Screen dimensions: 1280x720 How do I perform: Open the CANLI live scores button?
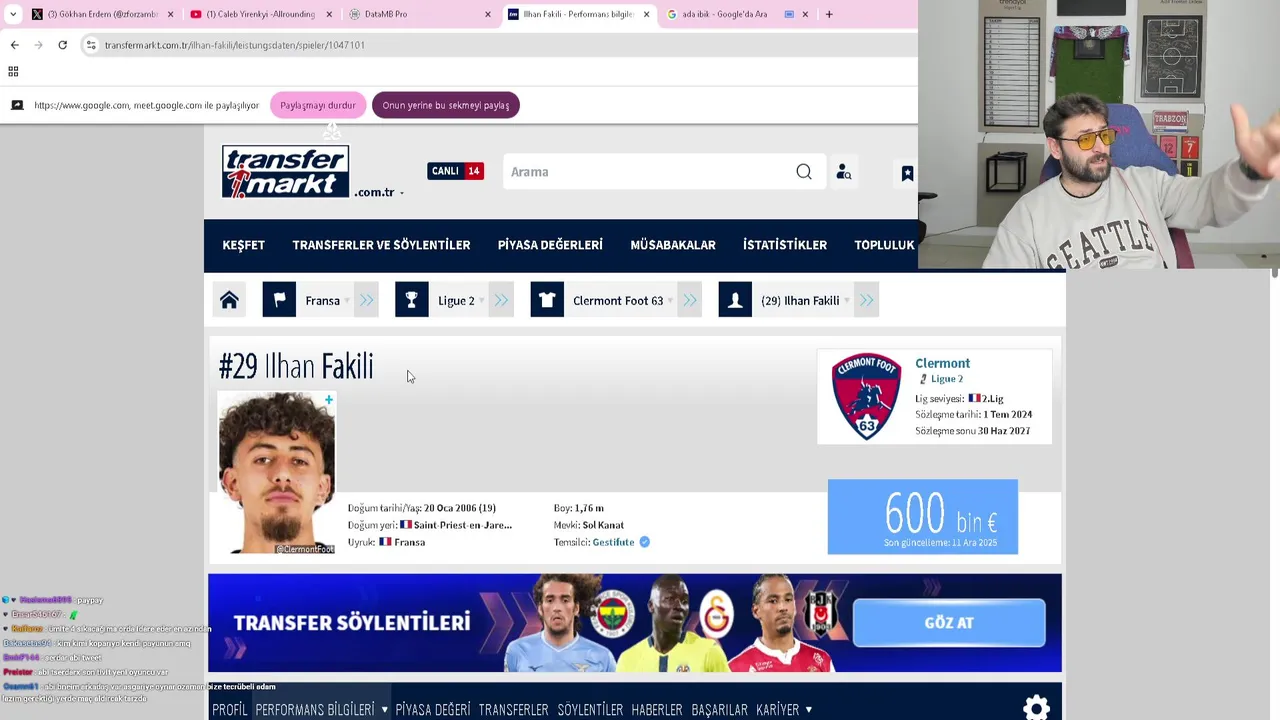coord(455,171)
